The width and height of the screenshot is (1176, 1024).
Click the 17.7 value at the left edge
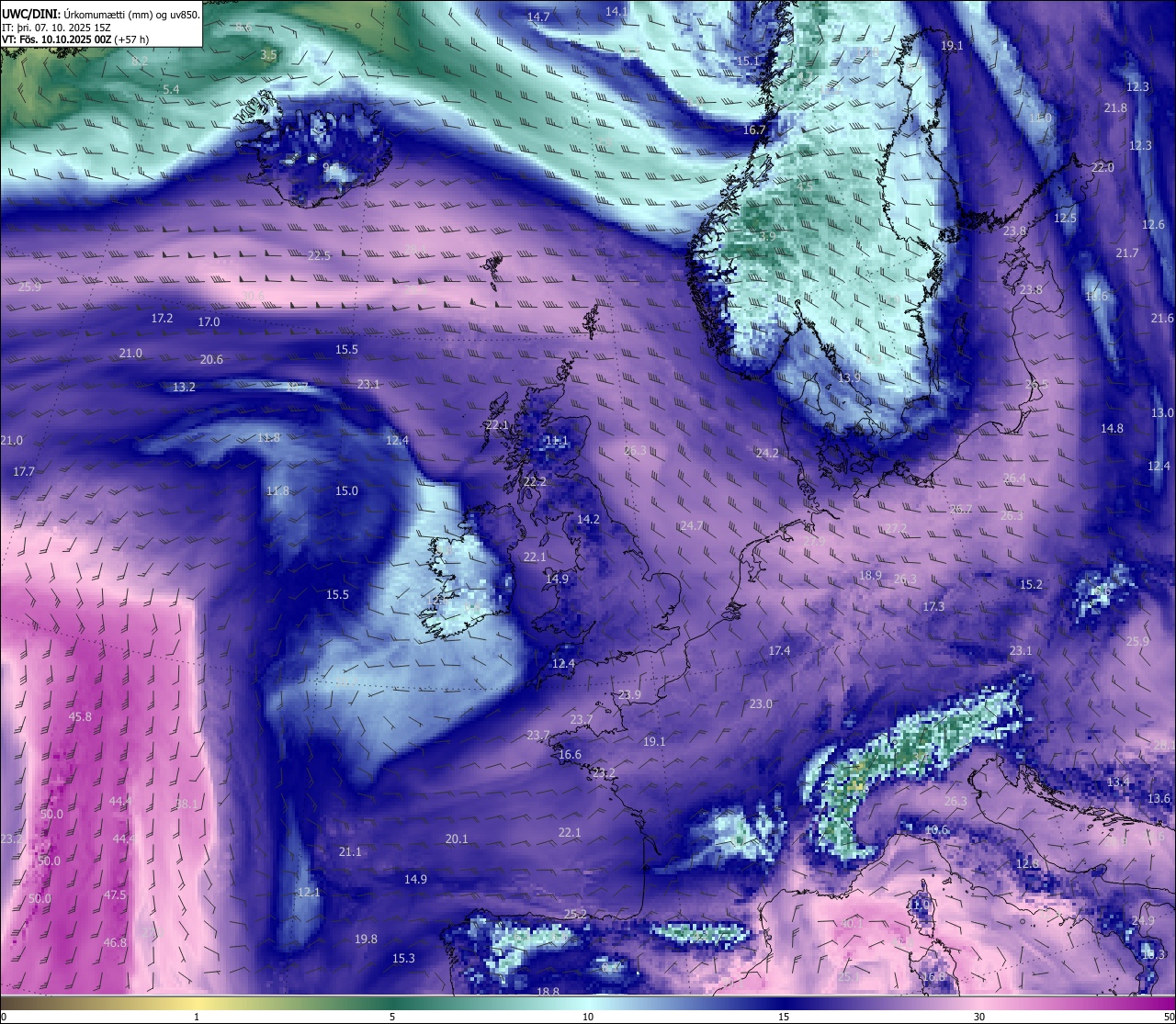pyautogui.click(x=24, y=471)
